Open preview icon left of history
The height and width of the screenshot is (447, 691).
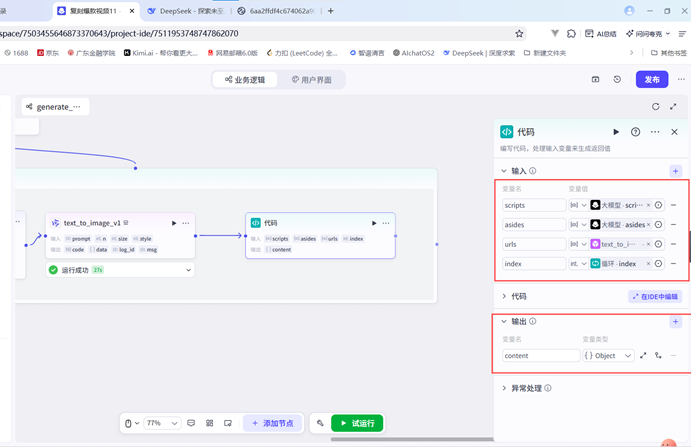coord(595,79)
